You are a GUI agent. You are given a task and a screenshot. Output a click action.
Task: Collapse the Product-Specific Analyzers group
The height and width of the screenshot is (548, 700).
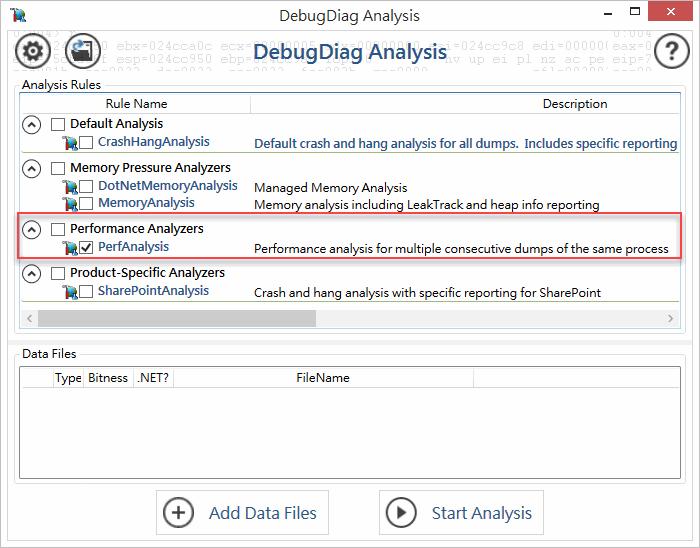(x=32, y=274)
